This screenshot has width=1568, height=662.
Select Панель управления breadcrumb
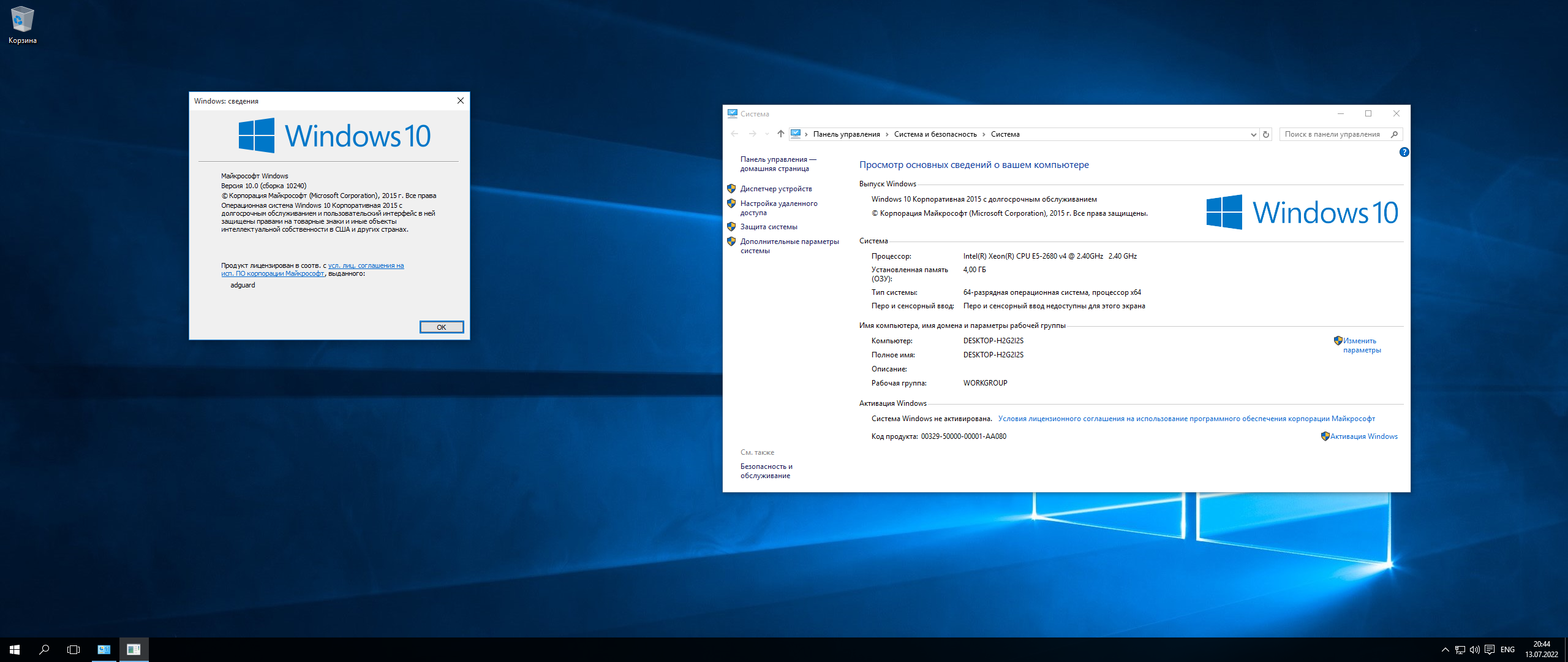coord(846,134)
